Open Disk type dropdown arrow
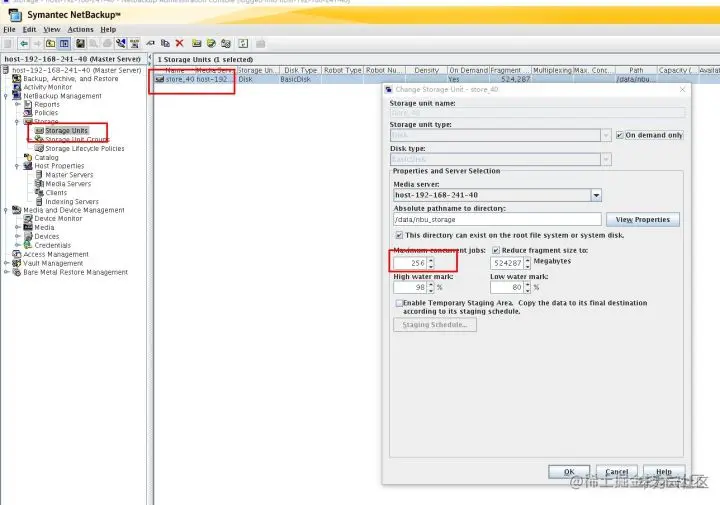This screenshot has height=505, width=720. 606,159
